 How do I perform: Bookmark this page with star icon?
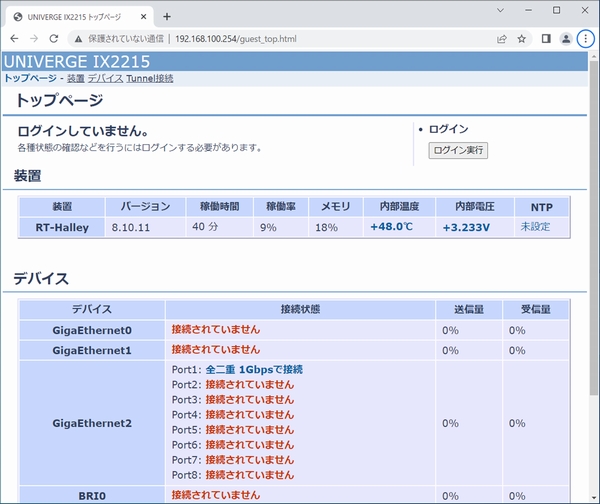[522, 39]
